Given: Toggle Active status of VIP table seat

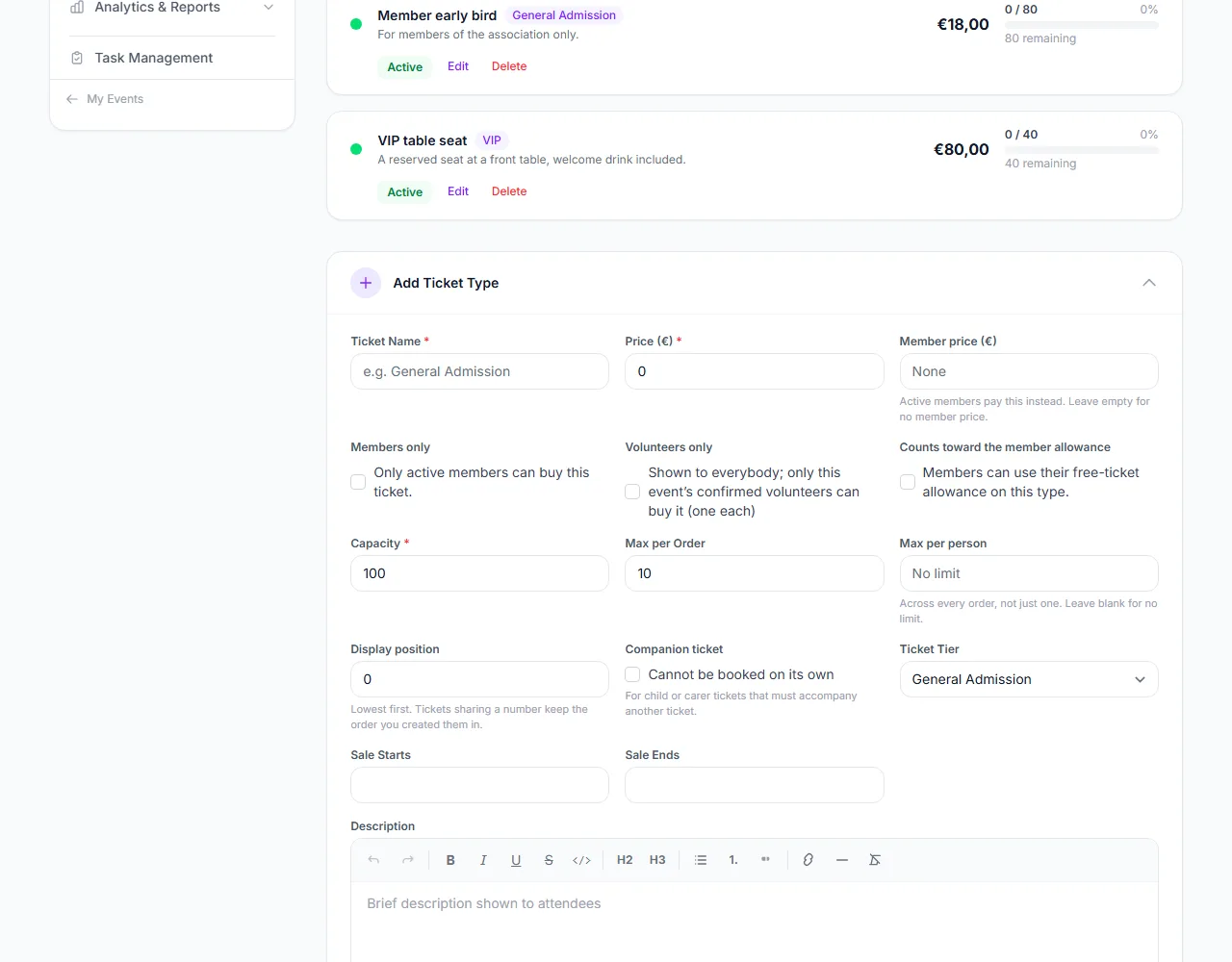Looking at the screenshot, I should tap(405, 192).
